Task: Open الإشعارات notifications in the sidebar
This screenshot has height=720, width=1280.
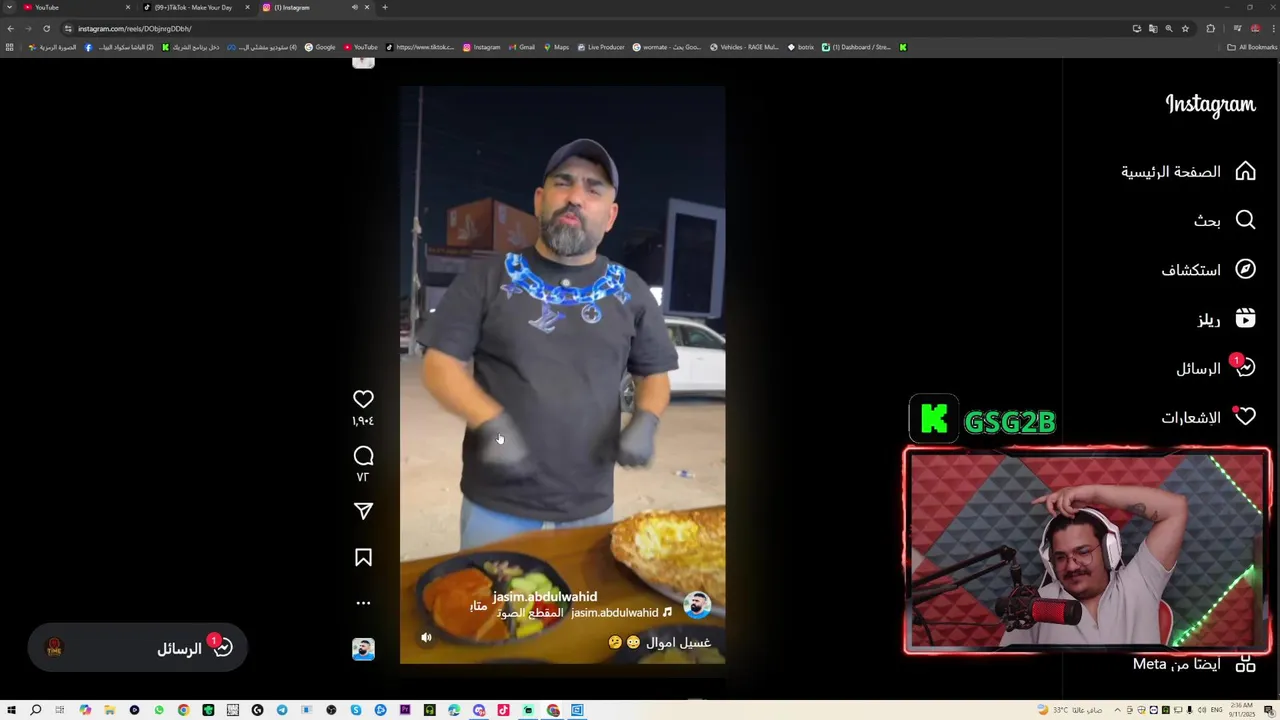Action: [x=1208, y=417]
